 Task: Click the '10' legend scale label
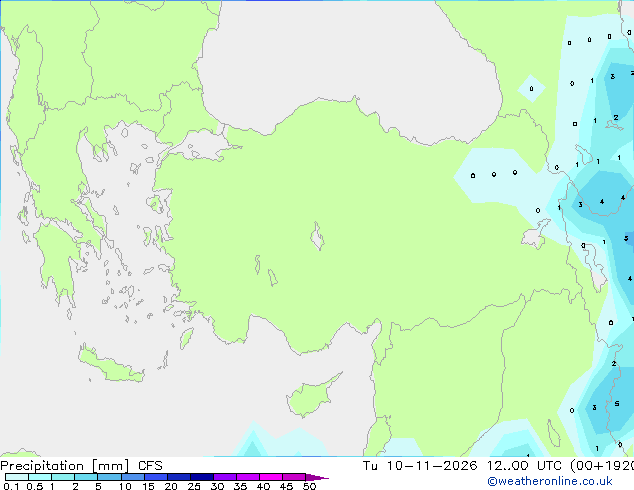pos(125,486)
